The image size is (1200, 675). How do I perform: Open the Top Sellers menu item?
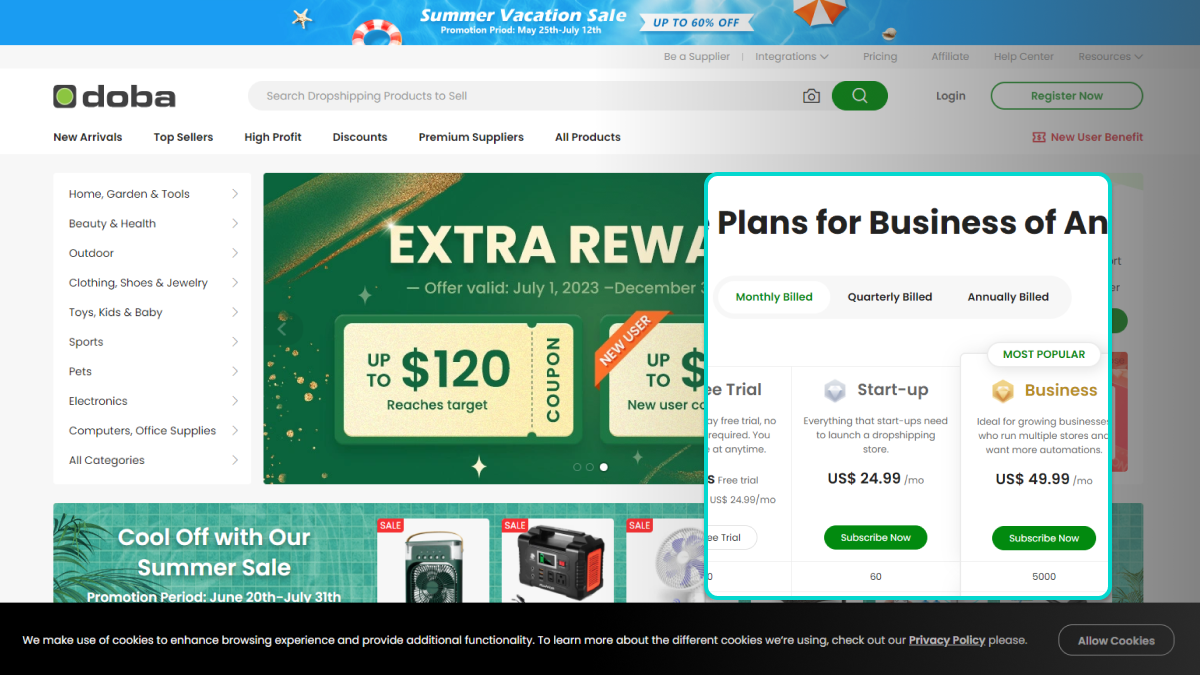tap(183, 137)
